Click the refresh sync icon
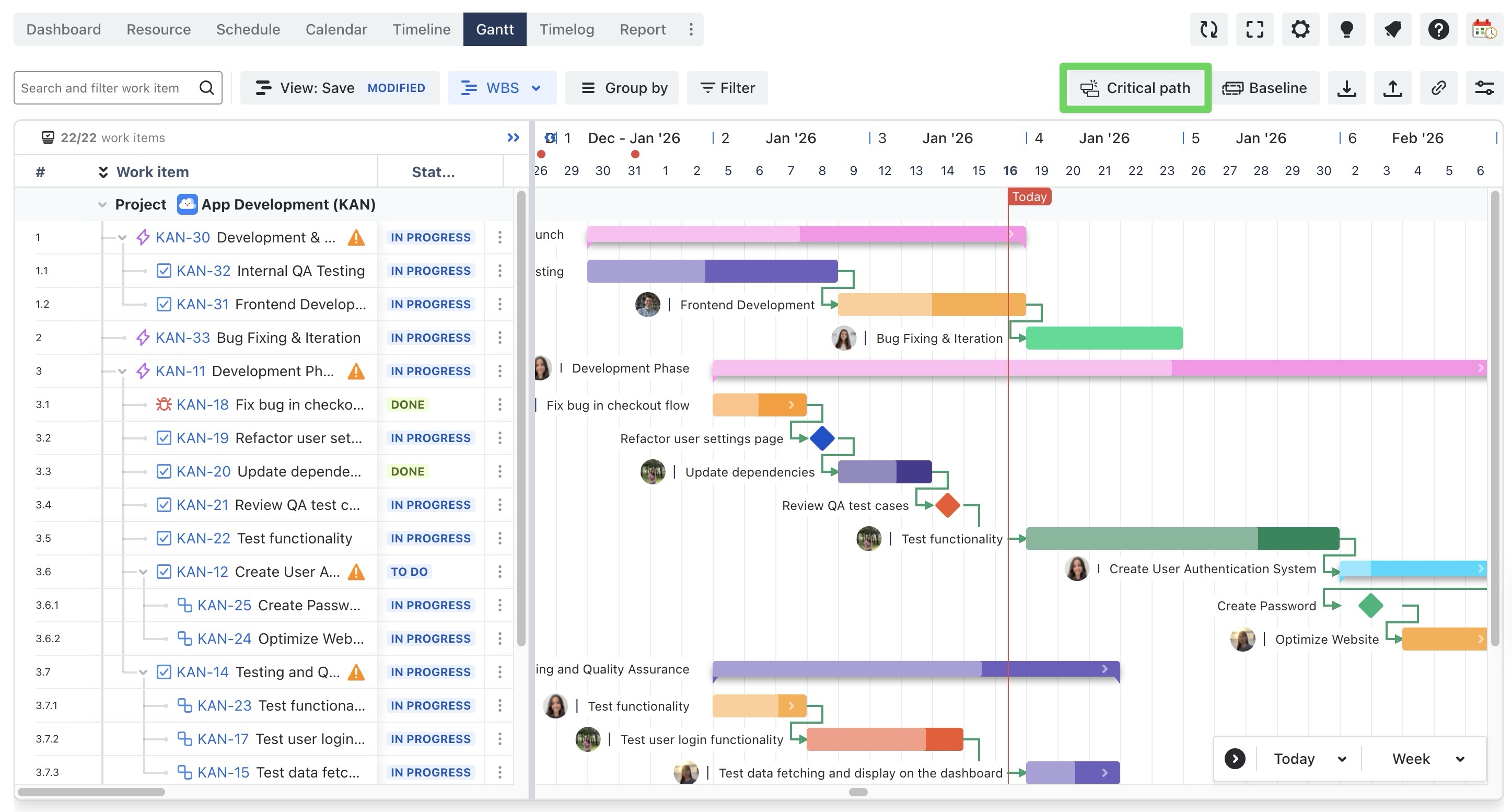1512x812 pixels. [x=1208, y=29]
